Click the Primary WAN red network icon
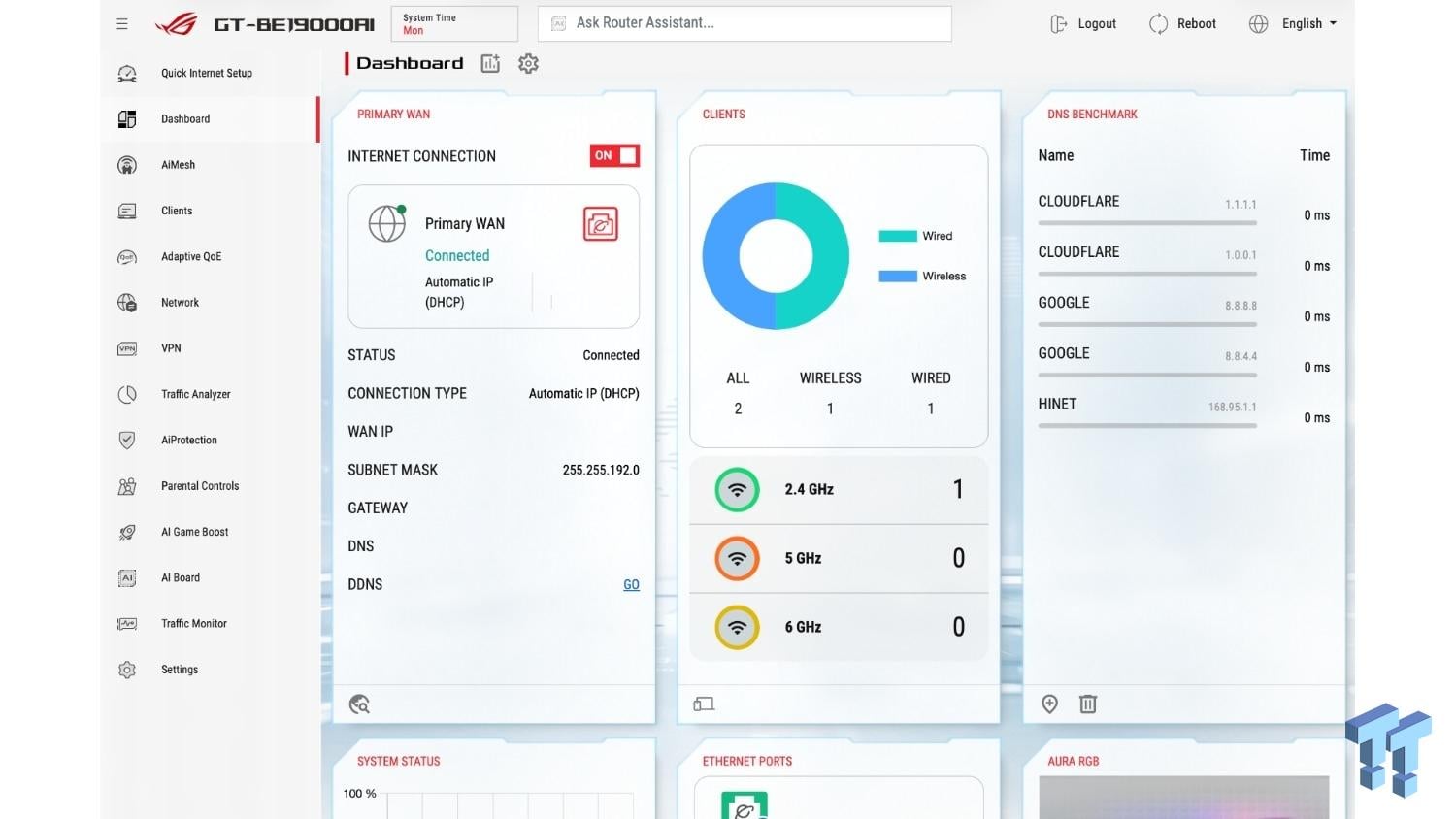 tap(600, 224)
